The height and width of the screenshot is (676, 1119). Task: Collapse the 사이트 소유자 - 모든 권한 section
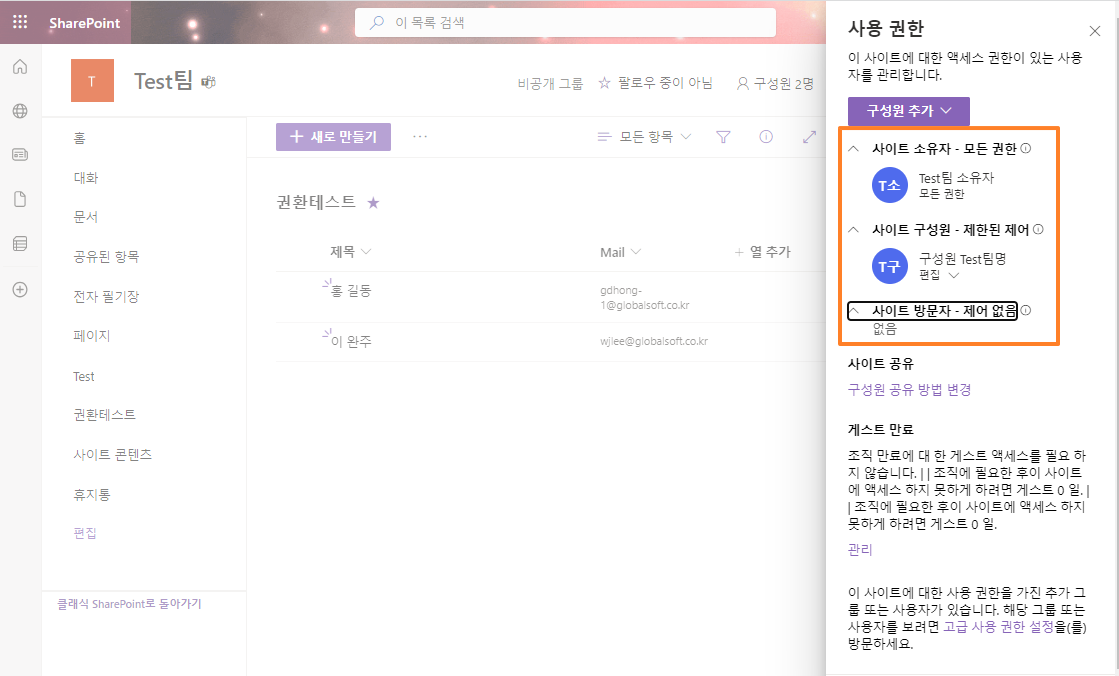(x=854, y=148)
